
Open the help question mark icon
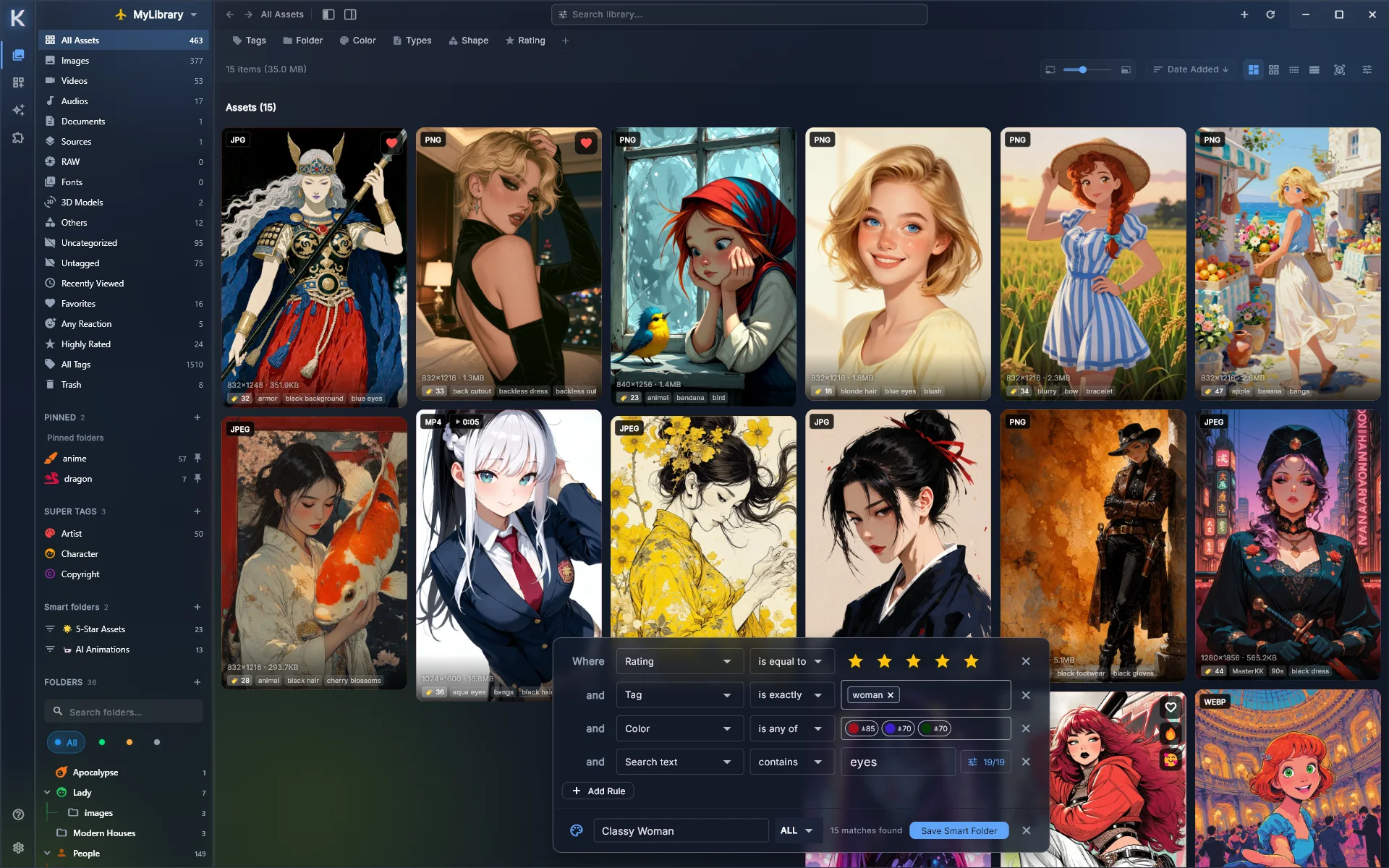click(x=18, y=814)
